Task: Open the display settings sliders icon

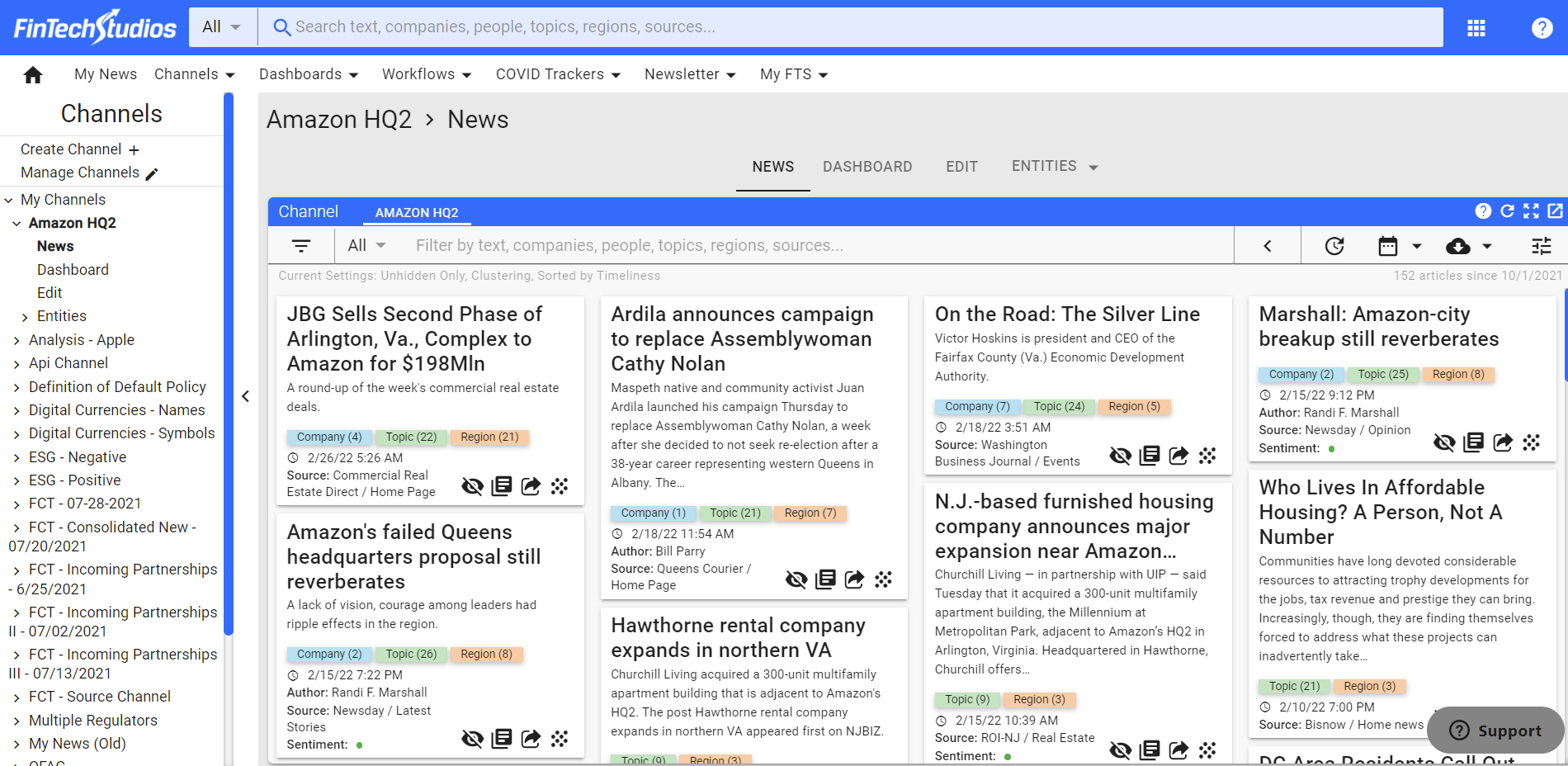Action: [1542, 246]
